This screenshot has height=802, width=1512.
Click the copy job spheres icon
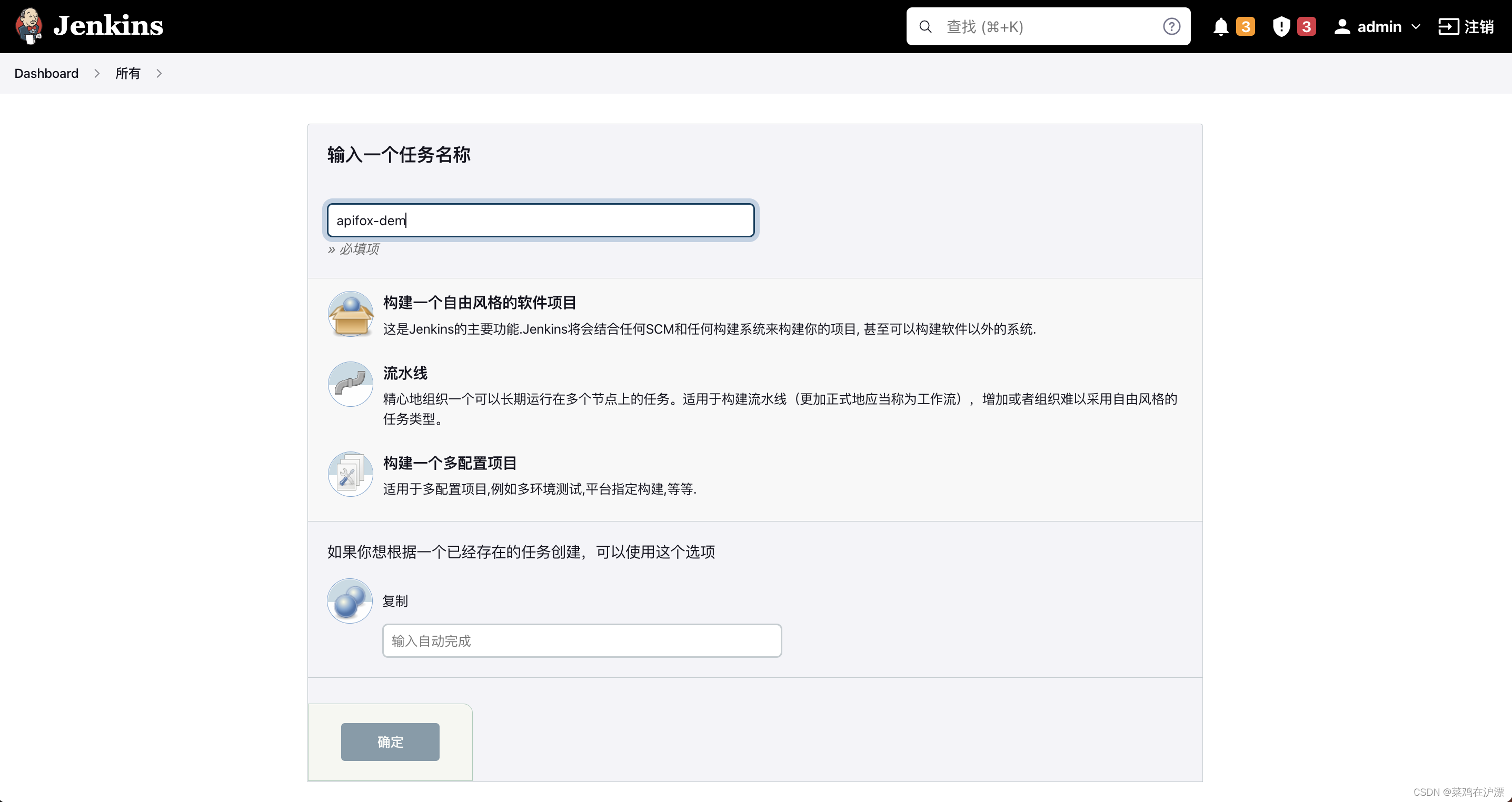pyautogui.click(x=350, y=601)
